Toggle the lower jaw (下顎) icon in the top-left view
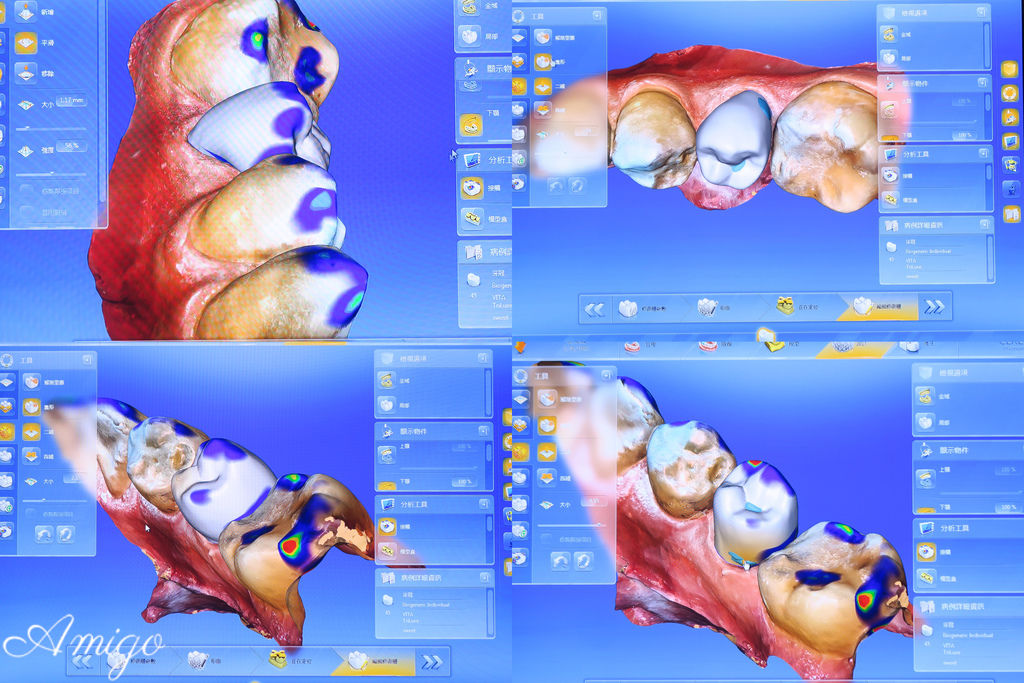The height and width of the screenshot is (683, 1024). click(471, 125)
